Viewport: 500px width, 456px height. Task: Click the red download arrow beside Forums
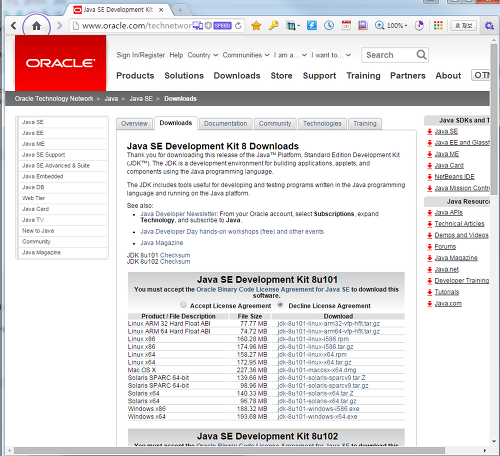(x=430, y=247)
